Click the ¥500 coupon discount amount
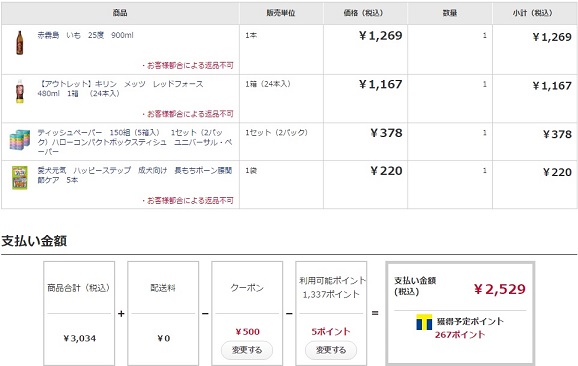 pos(247,332)
